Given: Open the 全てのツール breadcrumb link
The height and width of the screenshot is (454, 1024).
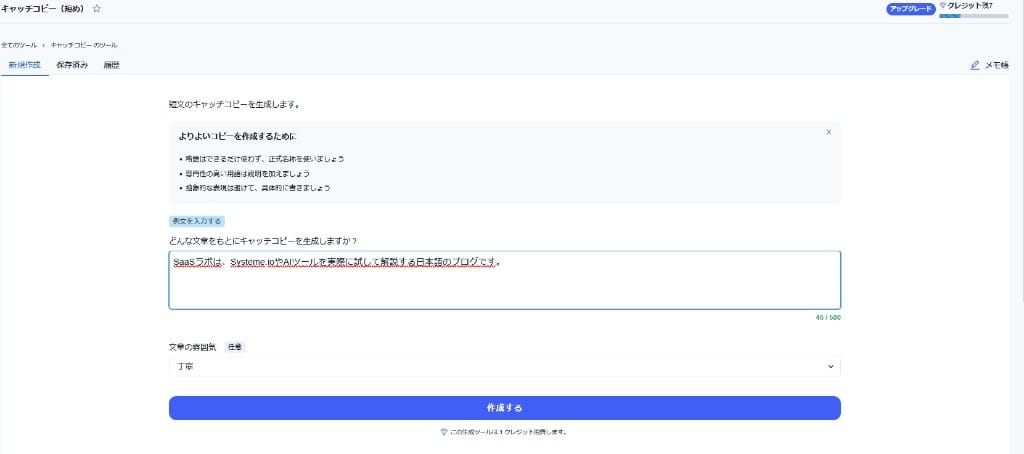Looking at the screenshot, I should click(19, 45).
